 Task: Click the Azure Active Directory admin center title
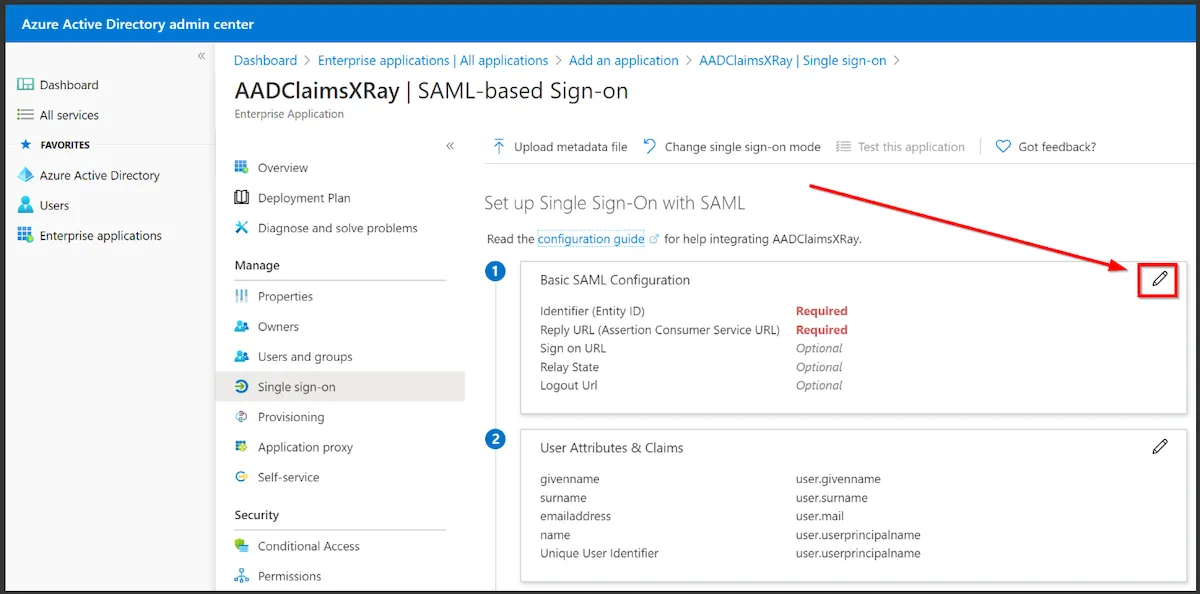(136, 24)
